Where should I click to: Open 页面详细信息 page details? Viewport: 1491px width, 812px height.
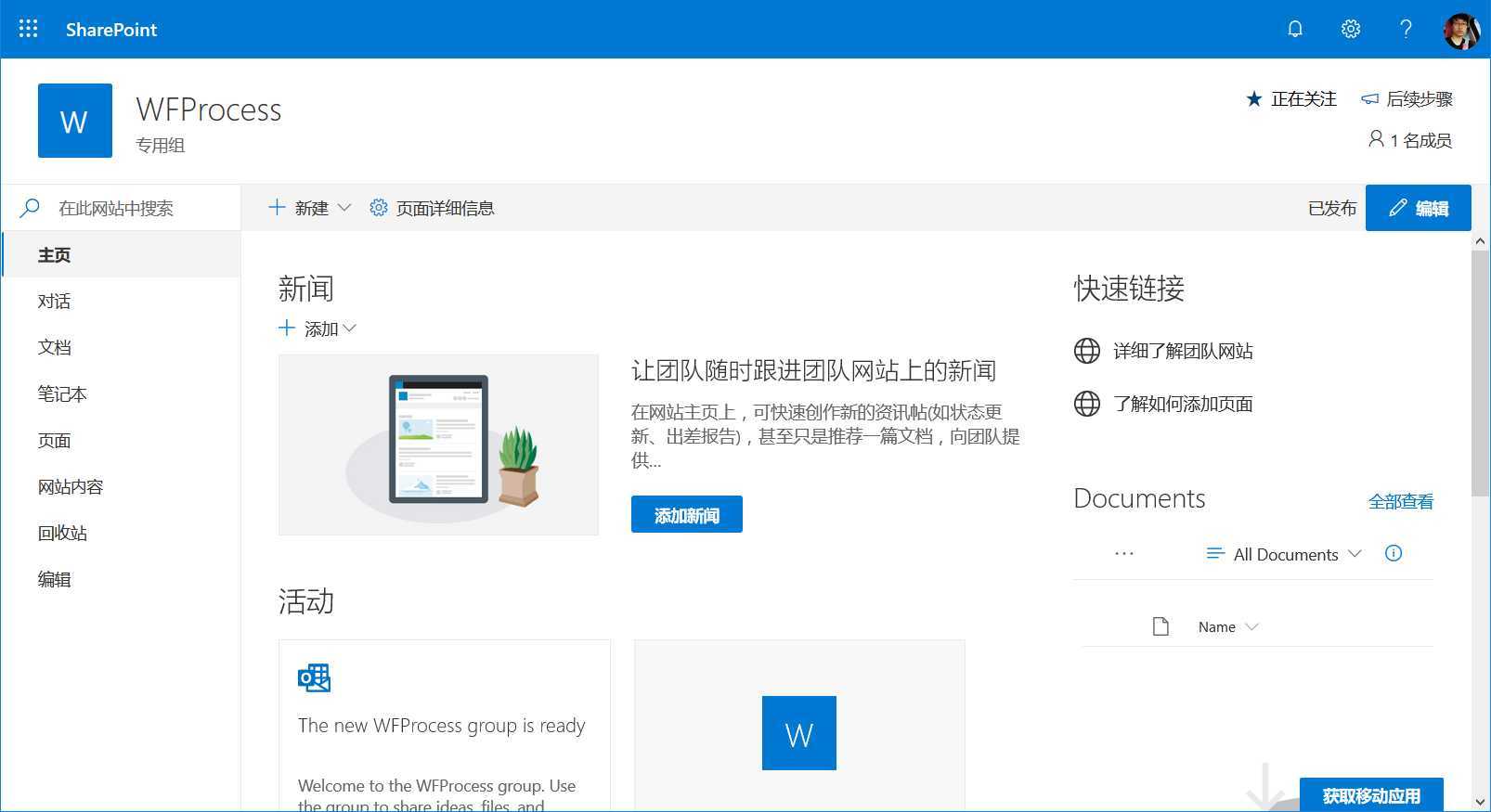pos(432,208)
